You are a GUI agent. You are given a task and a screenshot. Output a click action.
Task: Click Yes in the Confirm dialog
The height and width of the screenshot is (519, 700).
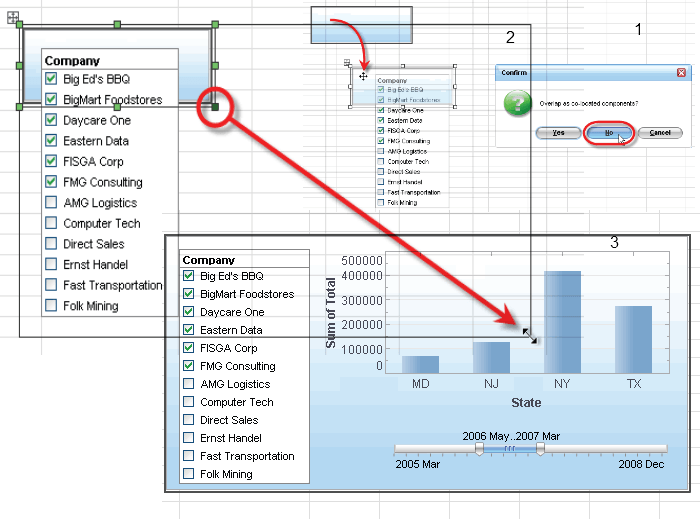click(x=558, y=133)
